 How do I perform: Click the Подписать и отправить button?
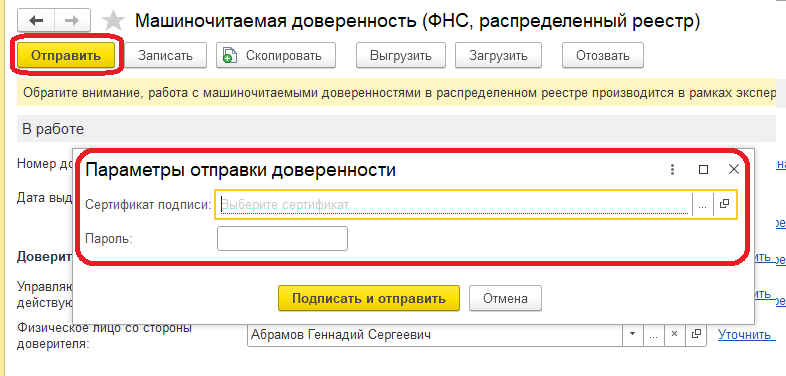pyautogui.click(x=369, y=298)
